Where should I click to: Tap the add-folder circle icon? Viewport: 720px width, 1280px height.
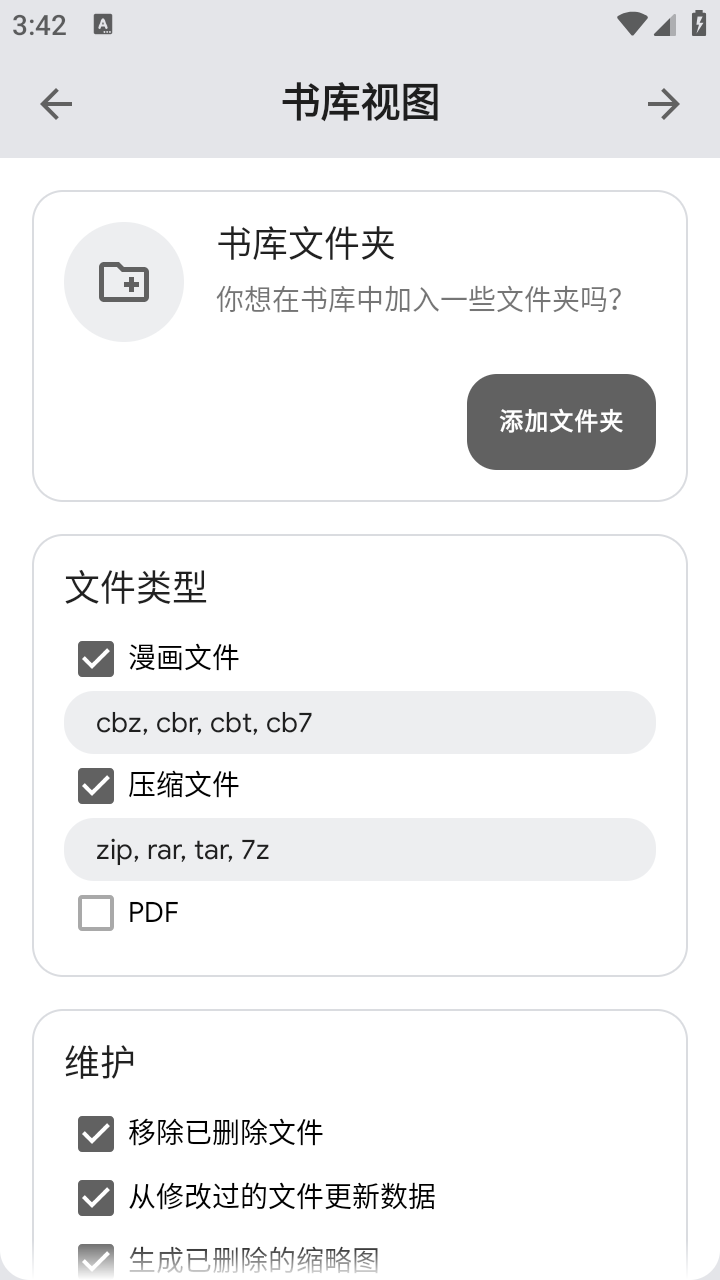124,282
